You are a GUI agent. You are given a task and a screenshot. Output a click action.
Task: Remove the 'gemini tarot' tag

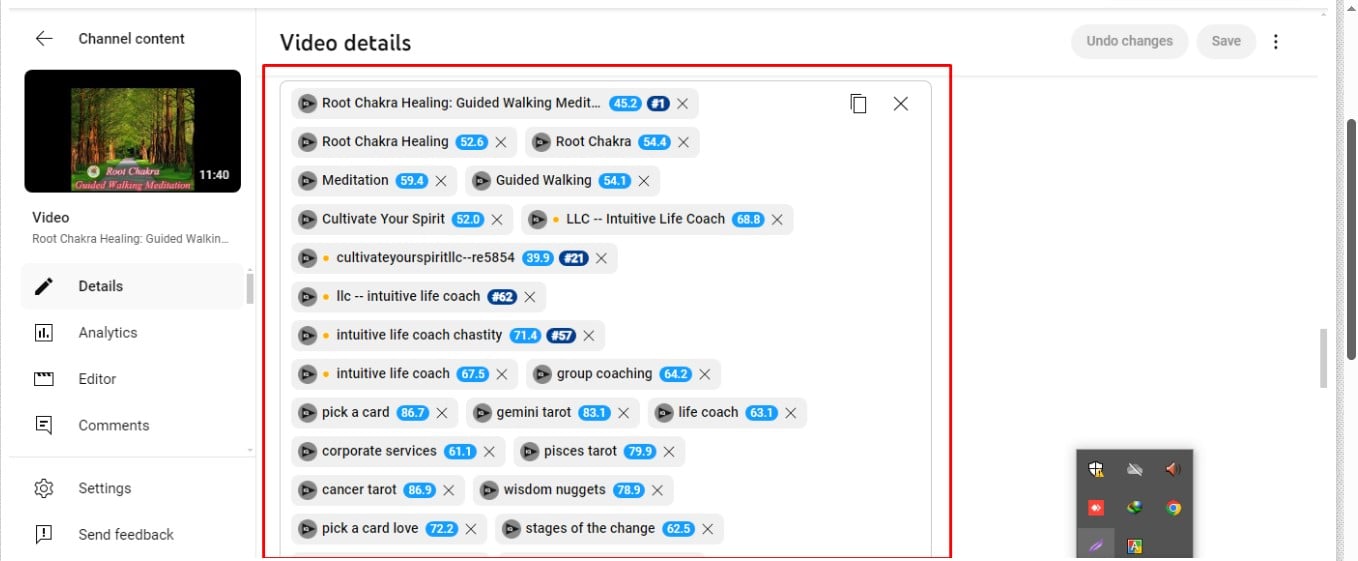(623, 413)
